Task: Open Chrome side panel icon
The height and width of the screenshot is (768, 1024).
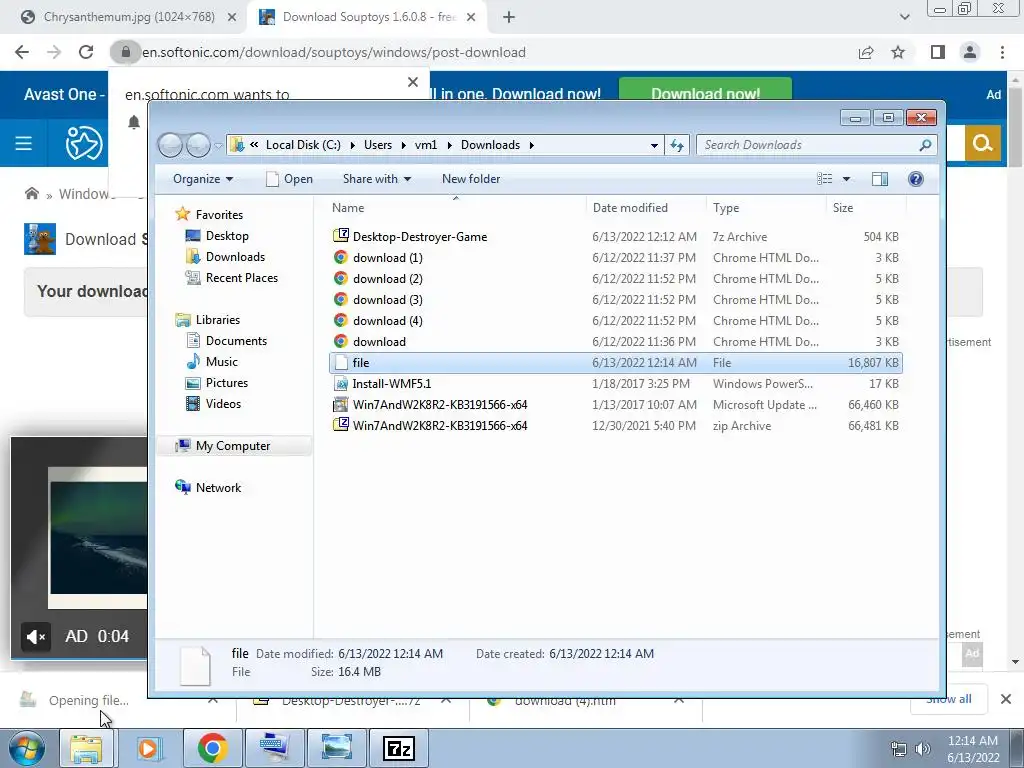Action: [x=938, y=52]
